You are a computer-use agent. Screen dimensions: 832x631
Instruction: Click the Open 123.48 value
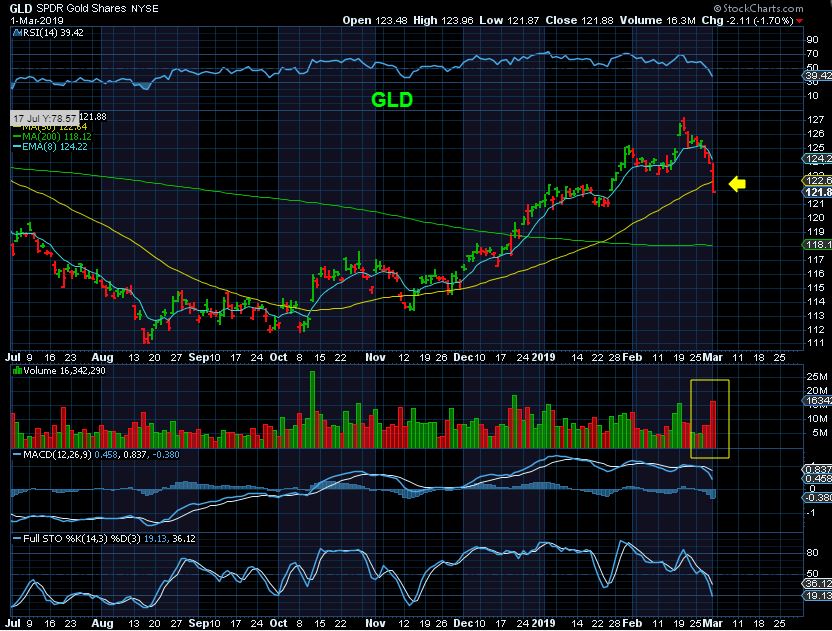coord(375,21)
